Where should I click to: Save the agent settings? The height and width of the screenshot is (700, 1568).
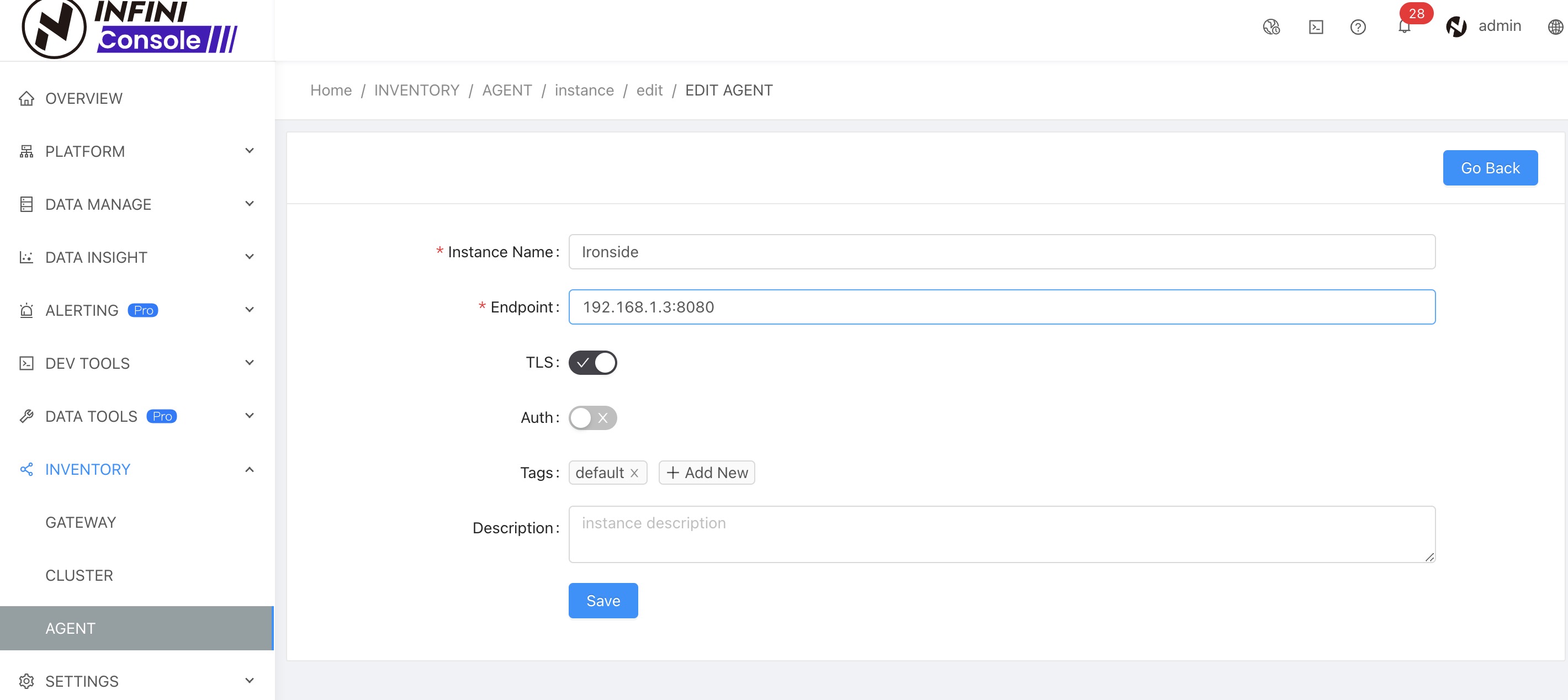point(602,601)
